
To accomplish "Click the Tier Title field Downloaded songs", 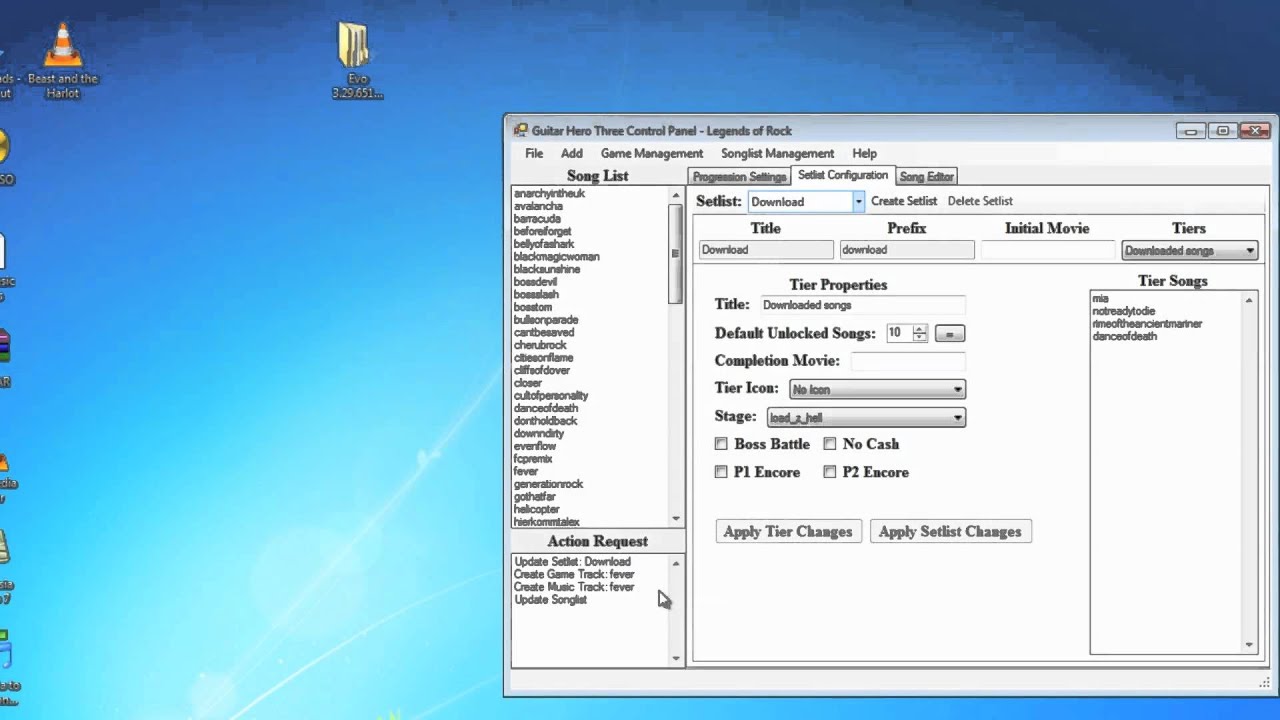I will 863,305.
